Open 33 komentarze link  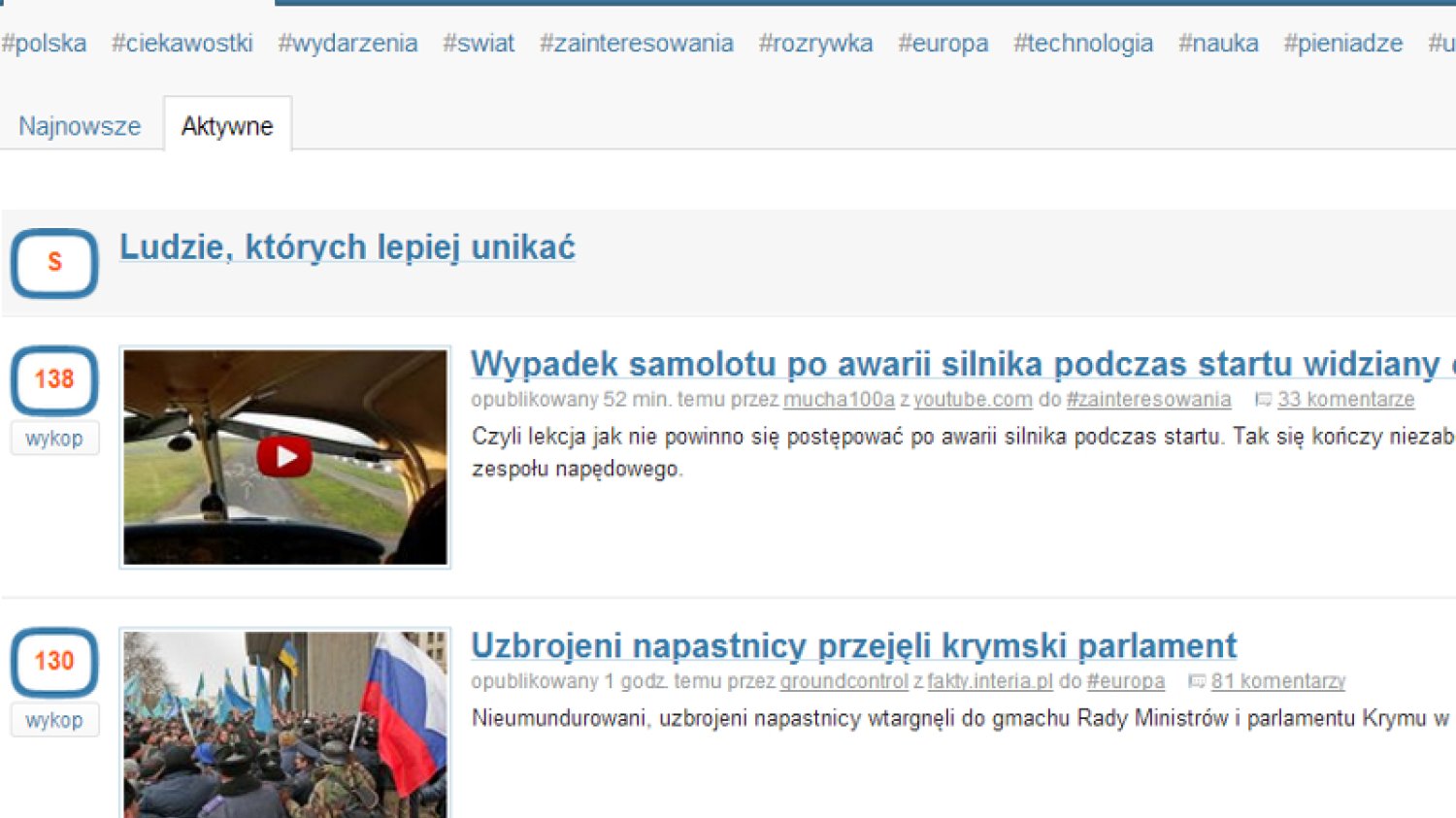[x=1345, y=400]
